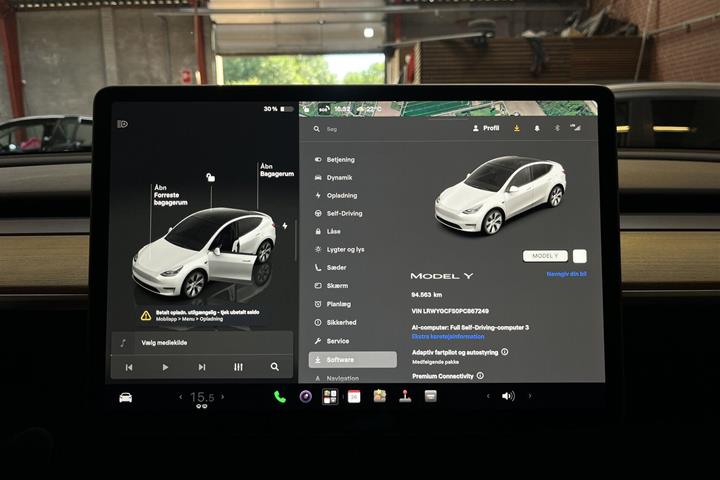720x480 pixels.
Task: Open the purple camera app icon
Action: [305, 396]
